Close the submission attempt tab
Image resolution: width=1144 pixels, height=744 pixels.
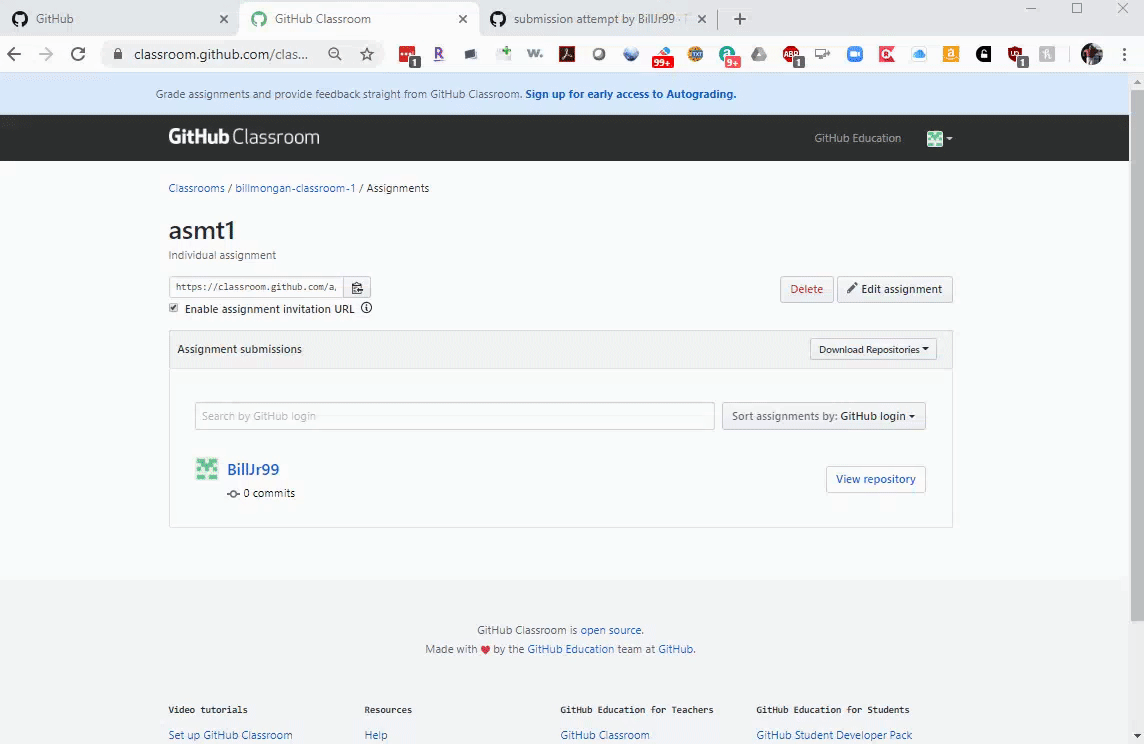pos(702,19)
